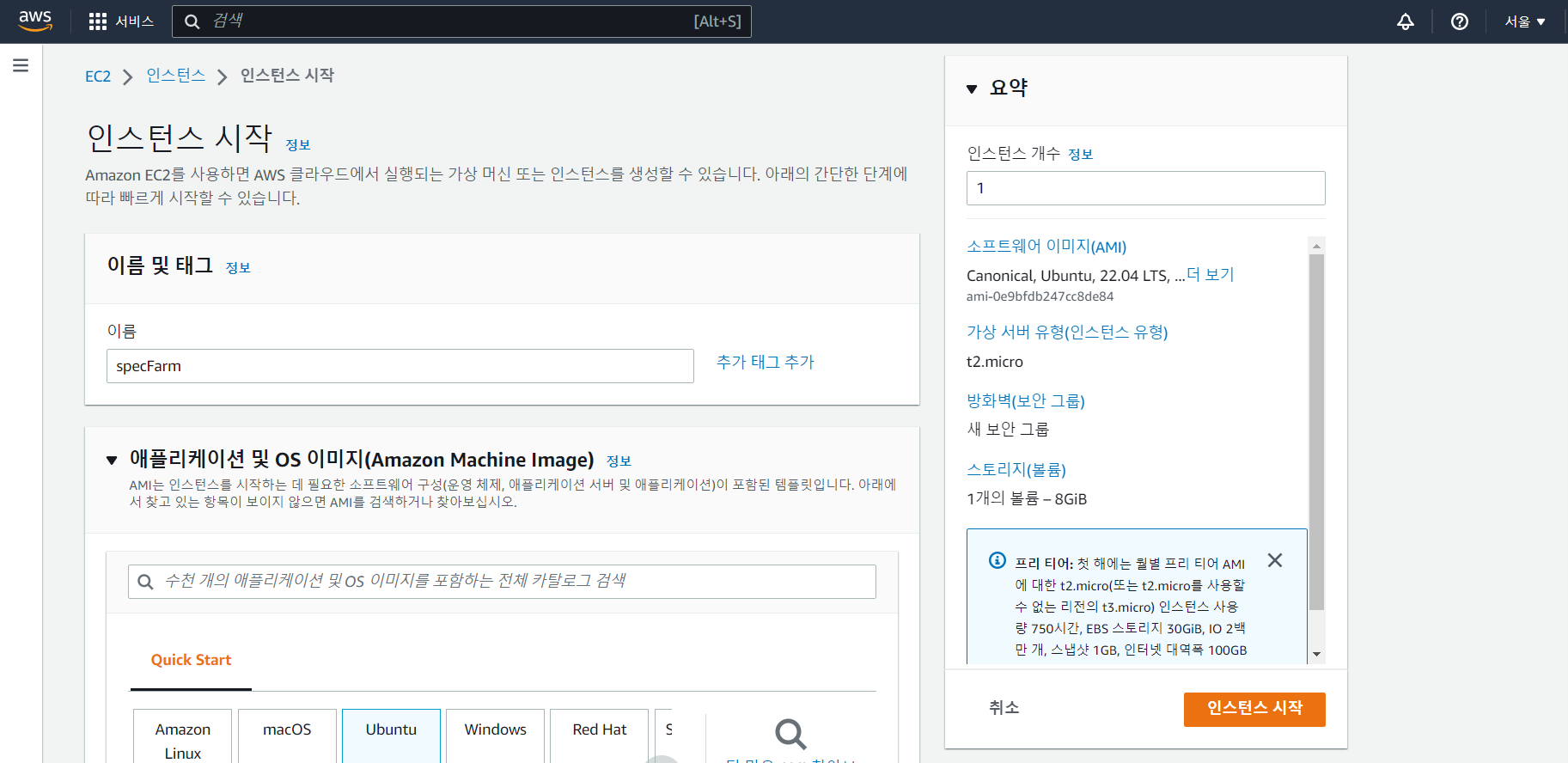Open the 스토리지(볼륨) summary link
1568x763 pixels.
point(1016,470)
